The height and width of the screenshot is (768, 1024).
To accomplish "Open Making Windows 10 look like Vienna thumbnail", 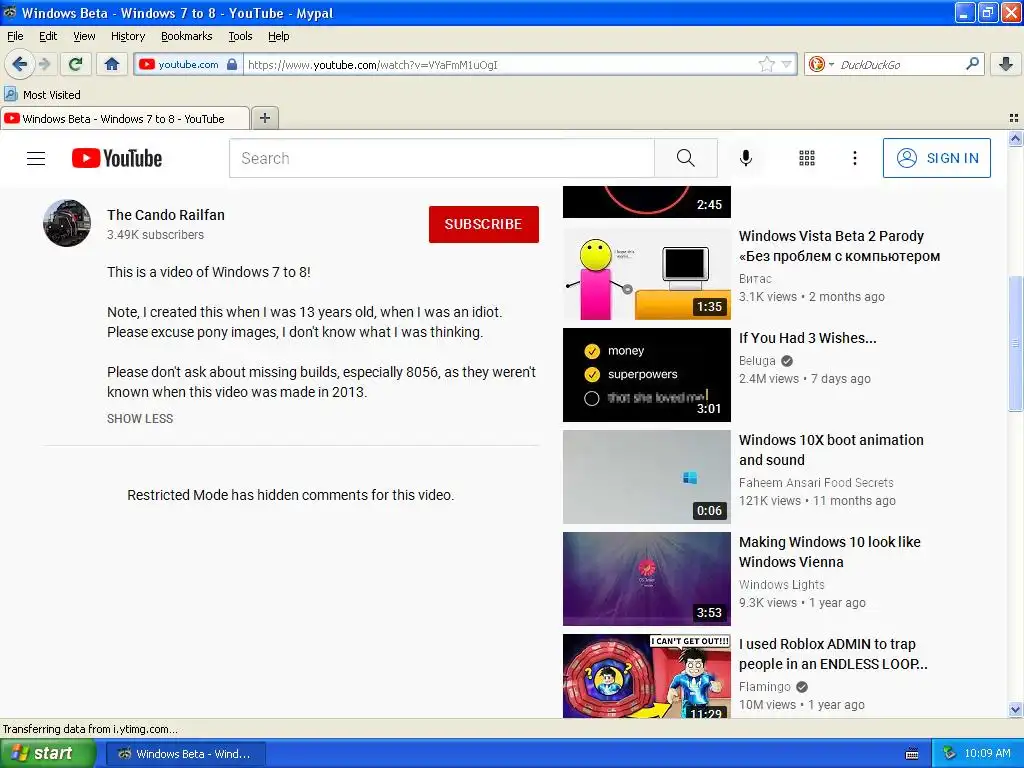I will pos(647,579).
